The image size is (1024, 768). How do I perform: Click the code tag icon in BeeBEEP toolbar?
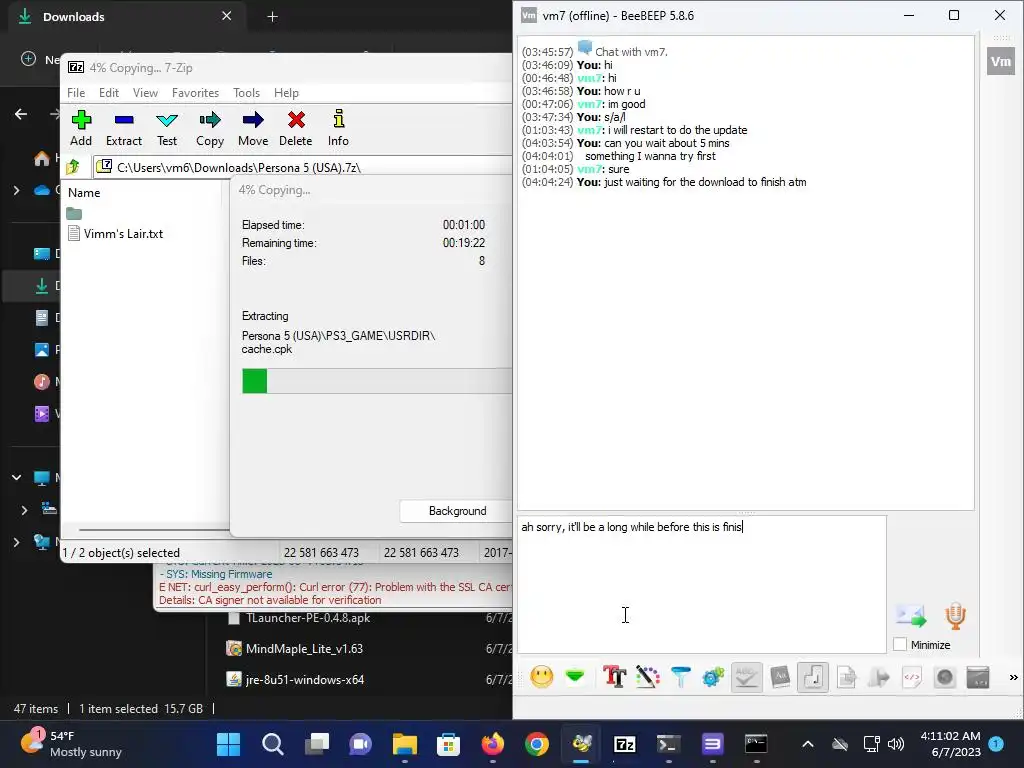pos(912,677)
